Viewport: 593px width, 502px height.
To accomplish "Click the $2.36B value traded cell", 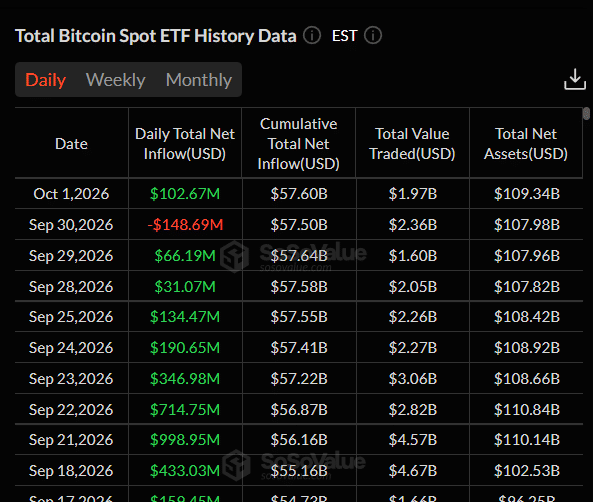I will point(413,225).
